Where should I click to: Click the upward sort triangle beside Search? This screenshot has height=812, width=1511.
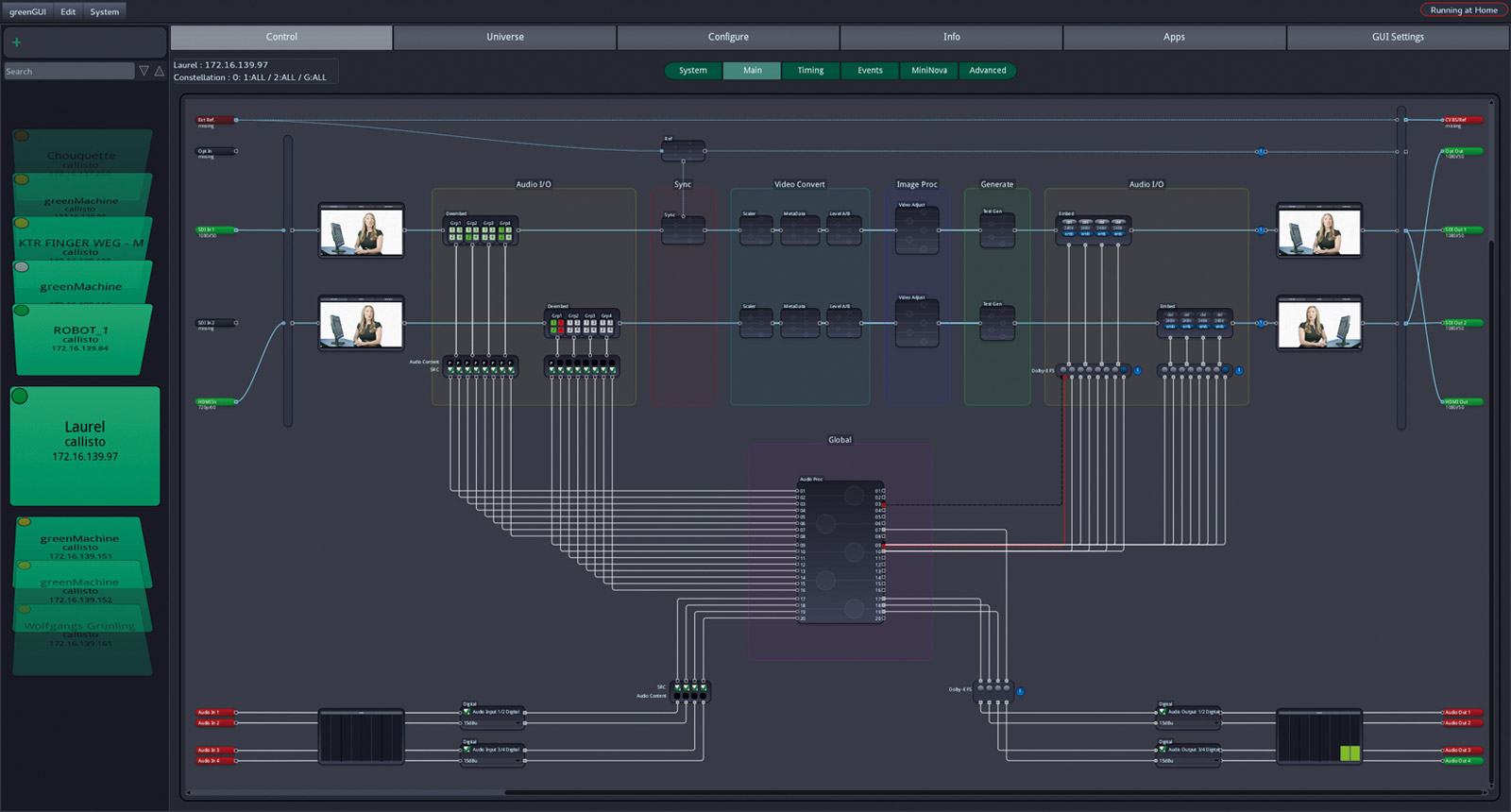tap(160, 71)
